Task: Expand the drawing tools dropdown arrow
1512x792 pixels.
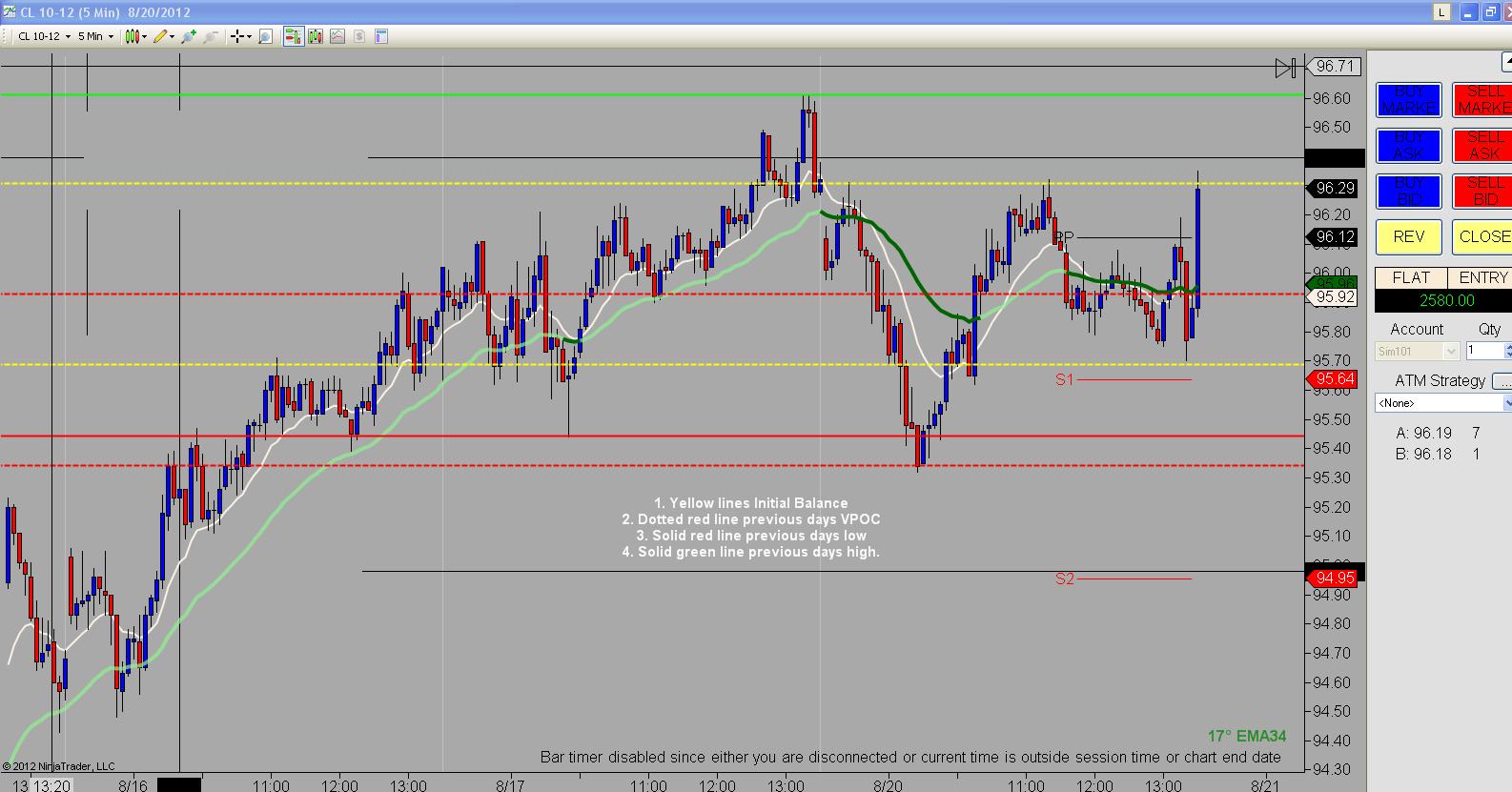Action: pos(173,36)
